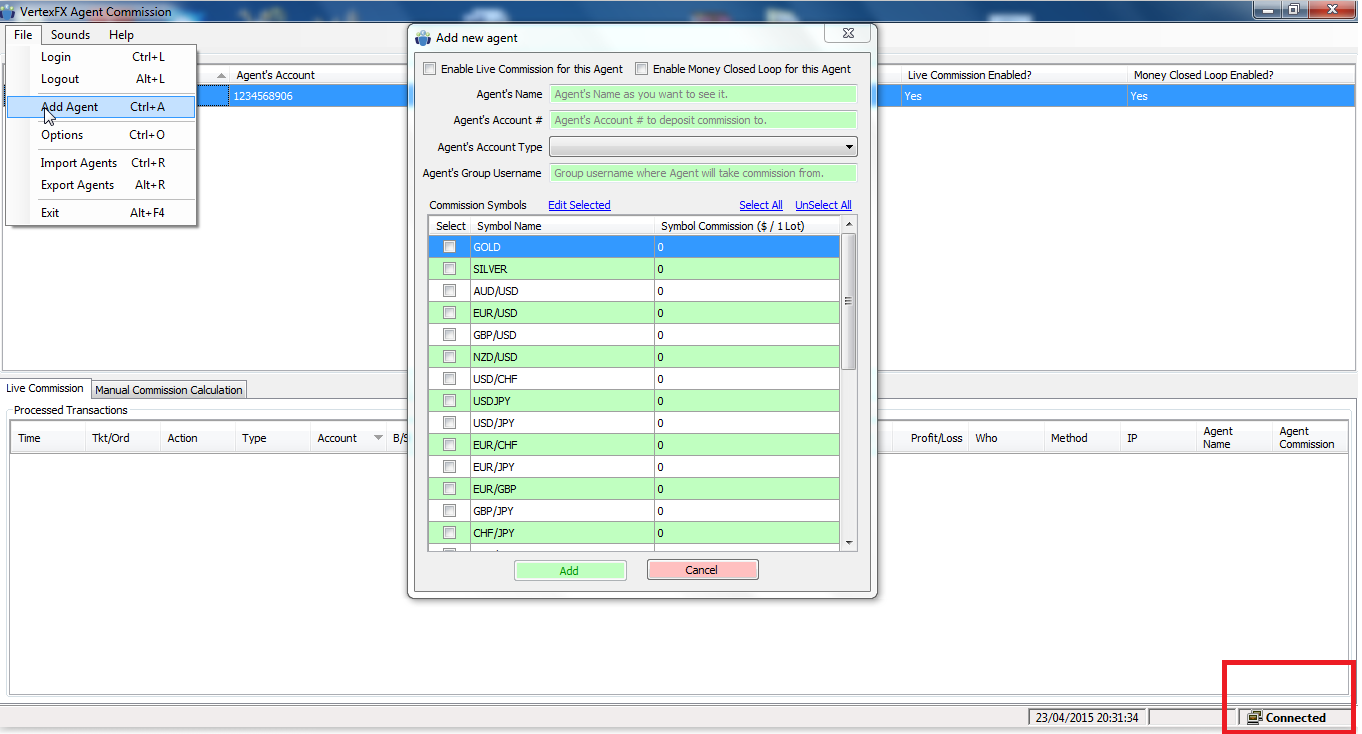Tick the EUR/CHF symbol checkbox
The height and width of the screenshot is (734, 1362).
tap(450, 445)
